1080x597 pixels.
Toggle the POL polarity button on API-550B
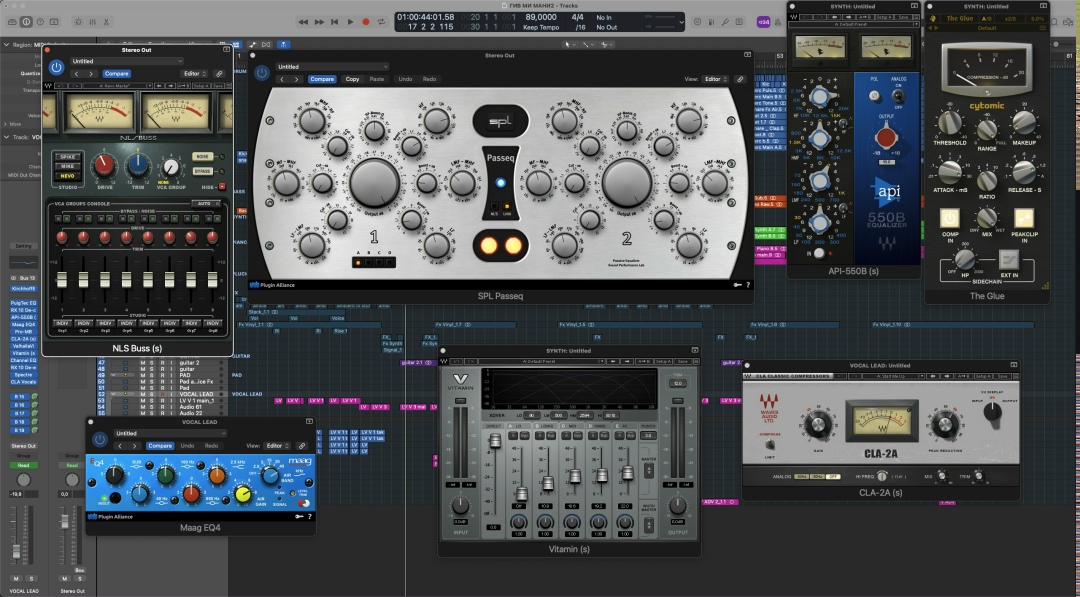(x=874, y=96)
